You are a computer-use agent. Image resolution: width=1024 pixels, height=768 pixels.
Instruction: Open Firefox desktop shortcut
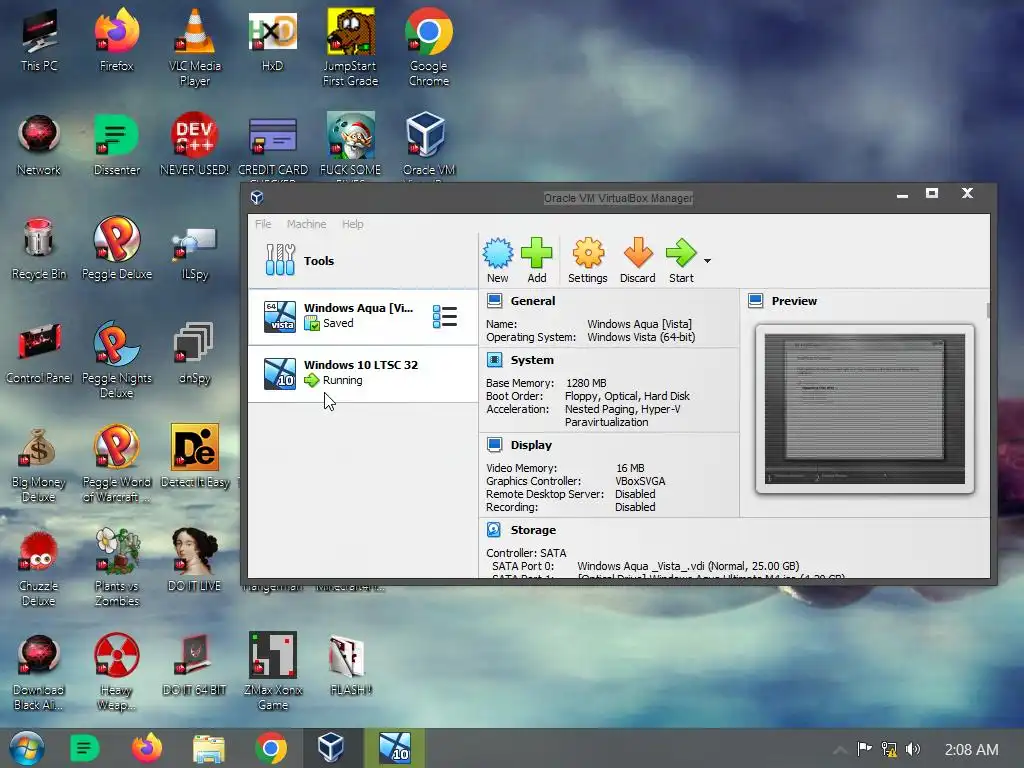pyautogui.click(x=116, y=40)
